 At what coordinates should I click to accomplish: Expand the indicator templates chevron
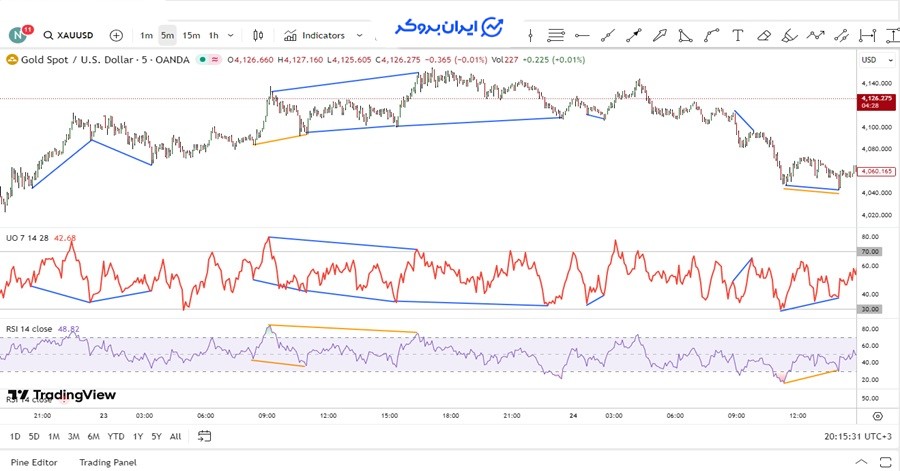click(360, 35)
